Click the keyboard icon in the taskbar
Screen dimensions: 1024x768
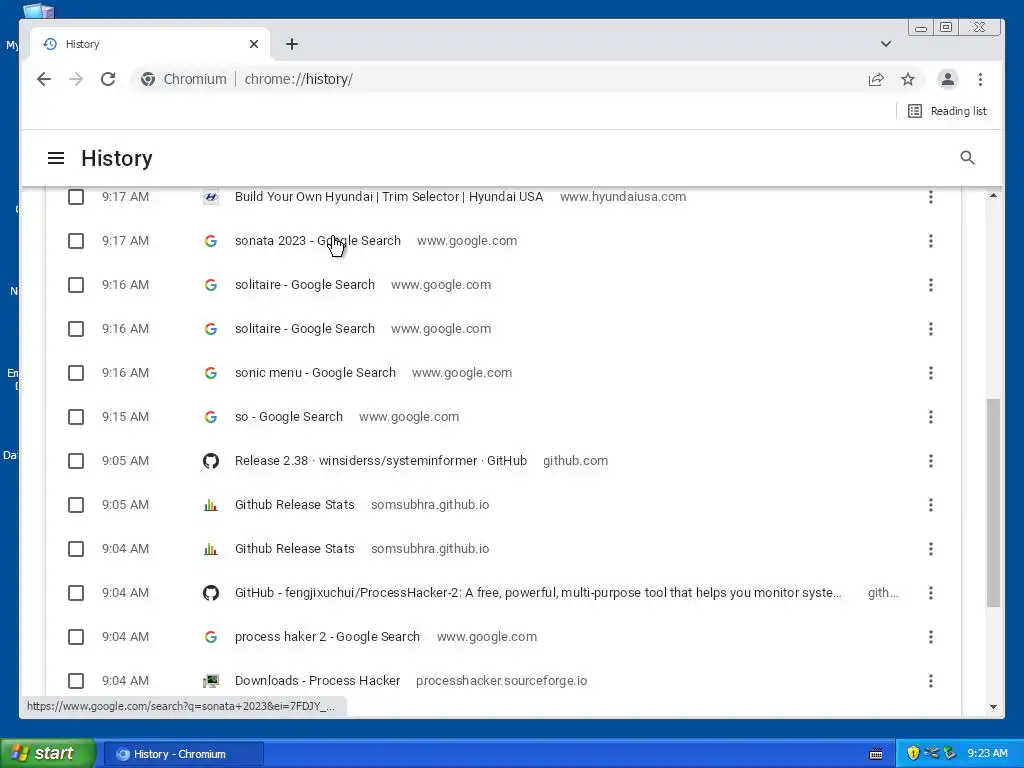pyautogui.click(x=876, y=754)
